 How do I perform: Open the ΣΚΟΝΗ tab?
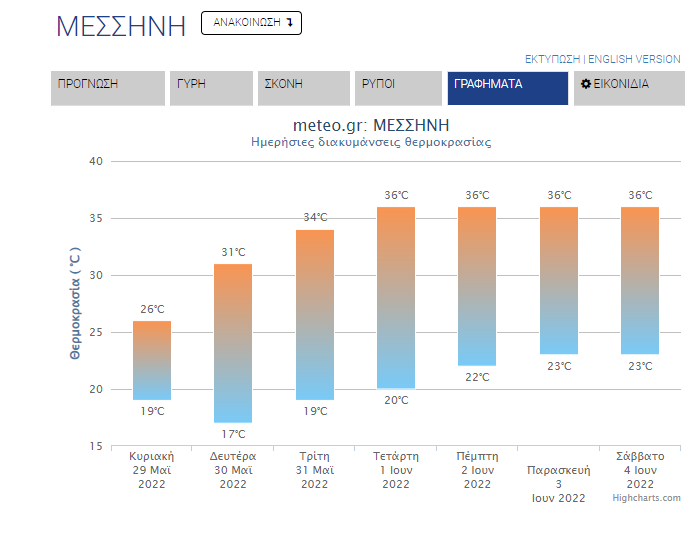click(x=304, y=88)
